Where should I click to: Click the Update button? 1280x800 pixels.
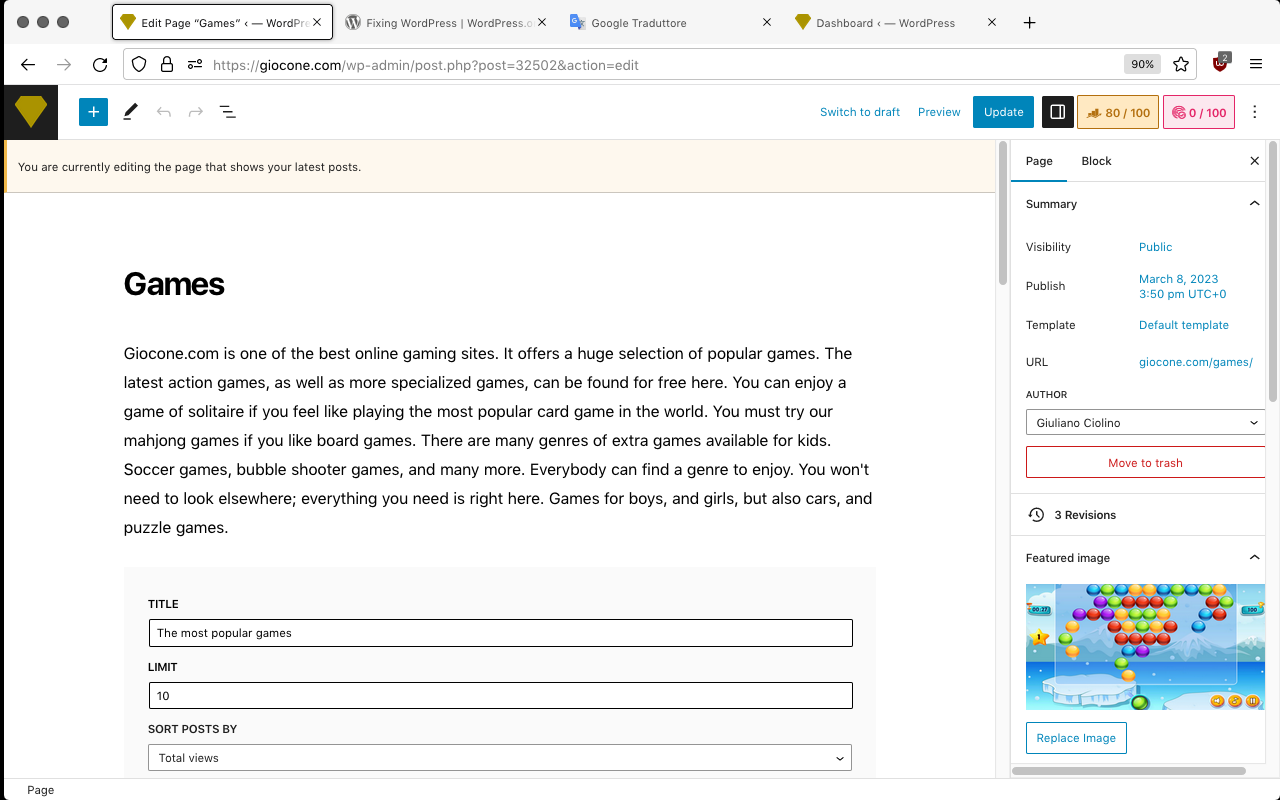coord(1003,112)
